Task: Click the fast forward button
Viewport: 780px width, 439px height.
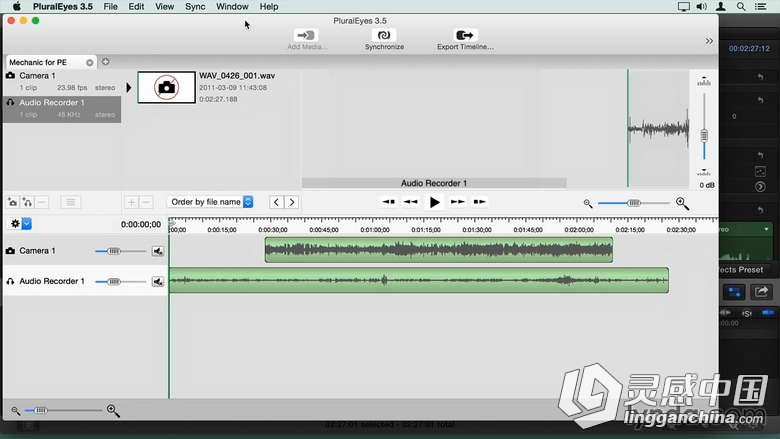Action: tap(457, 202)
